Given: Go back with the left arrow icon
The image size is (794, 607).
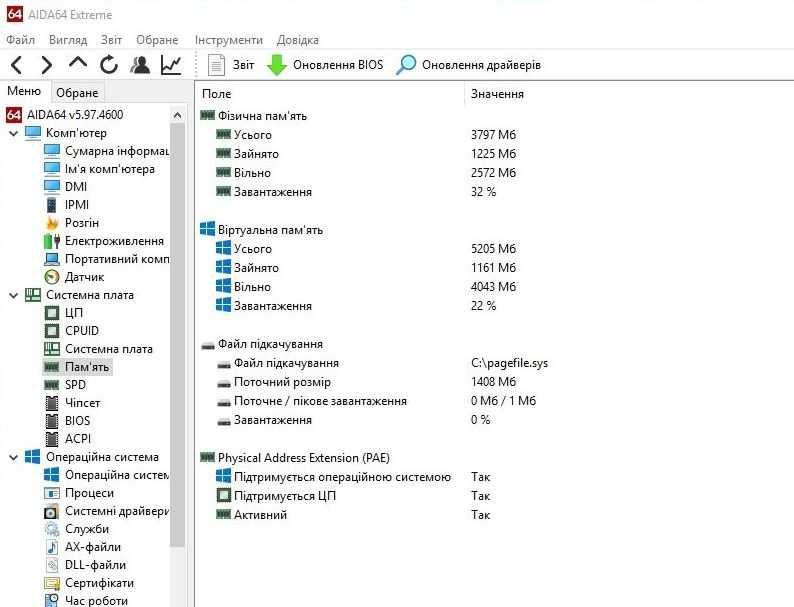Looking at the screenshot, I should pyautogui.click(x=17, y=65).
